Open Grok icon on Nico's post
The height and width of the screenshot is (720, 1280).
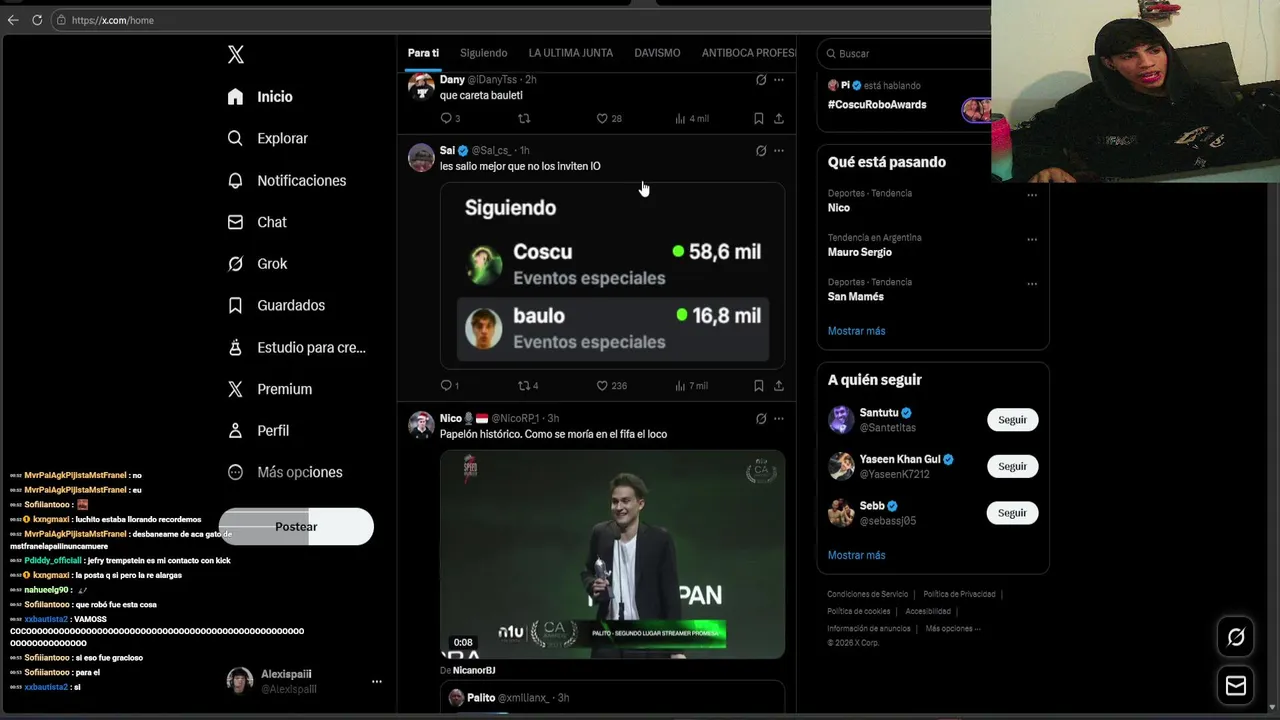(x=761, y=419)
